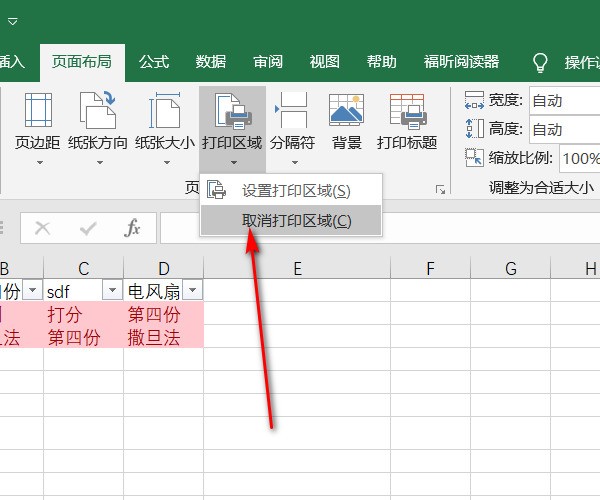This screenshot has height=500, width=600.
Task: Open the 页边距 margins tool
Action: pos(38,125)
